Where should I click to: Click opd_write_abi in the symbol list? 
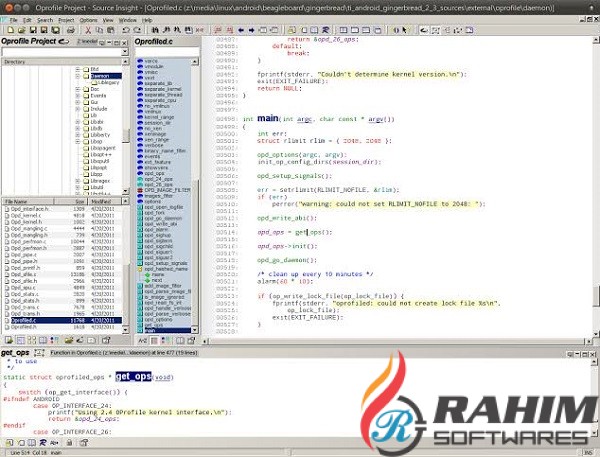click(161, 224)
